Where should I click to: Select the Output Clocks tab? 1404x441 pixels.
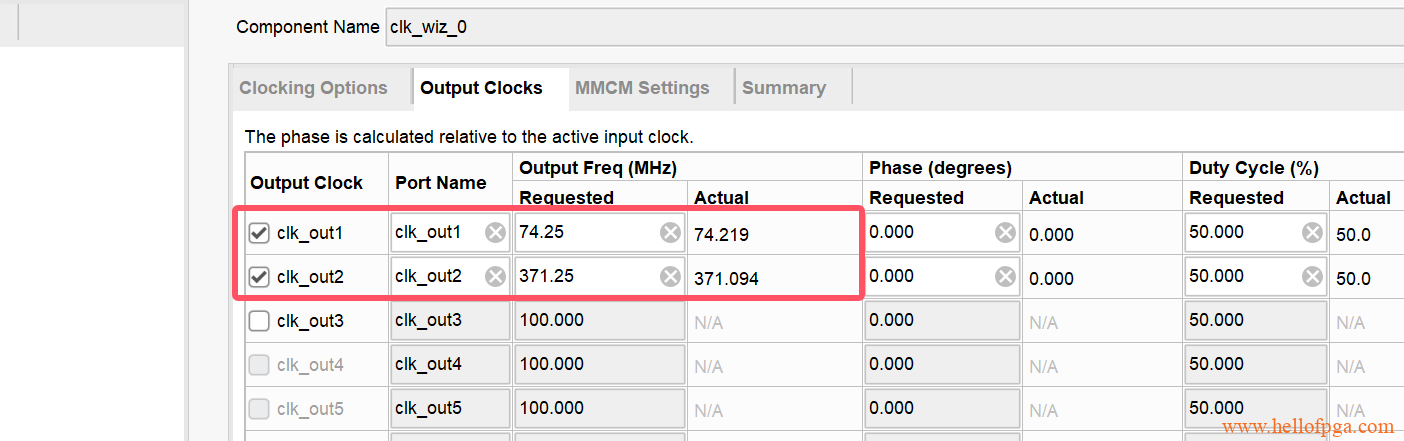[481, 88]
